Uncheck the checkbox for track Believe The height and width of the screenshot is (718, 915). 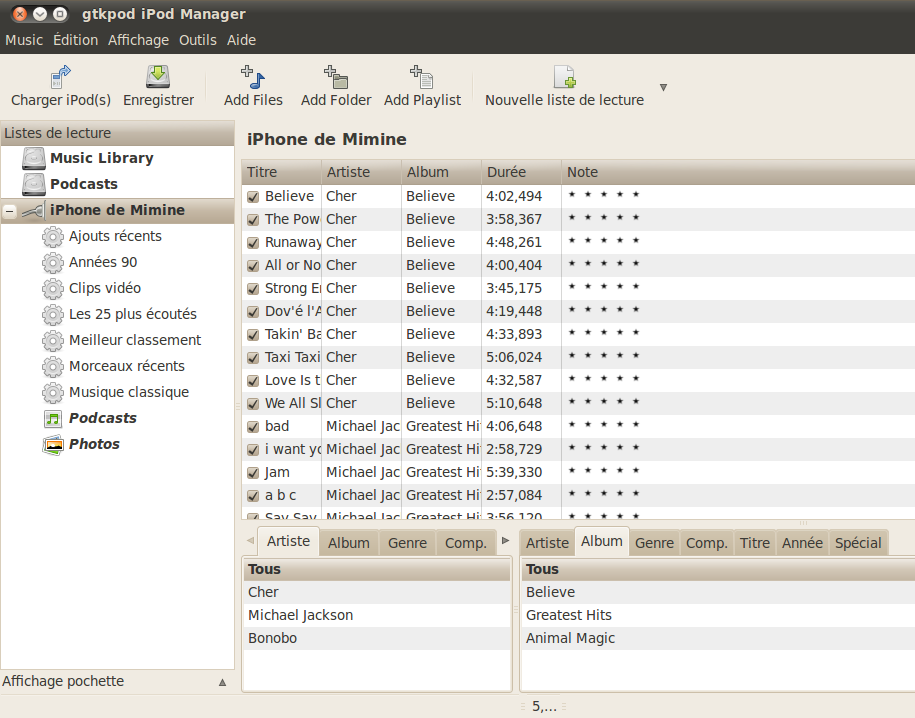point(253,197)
